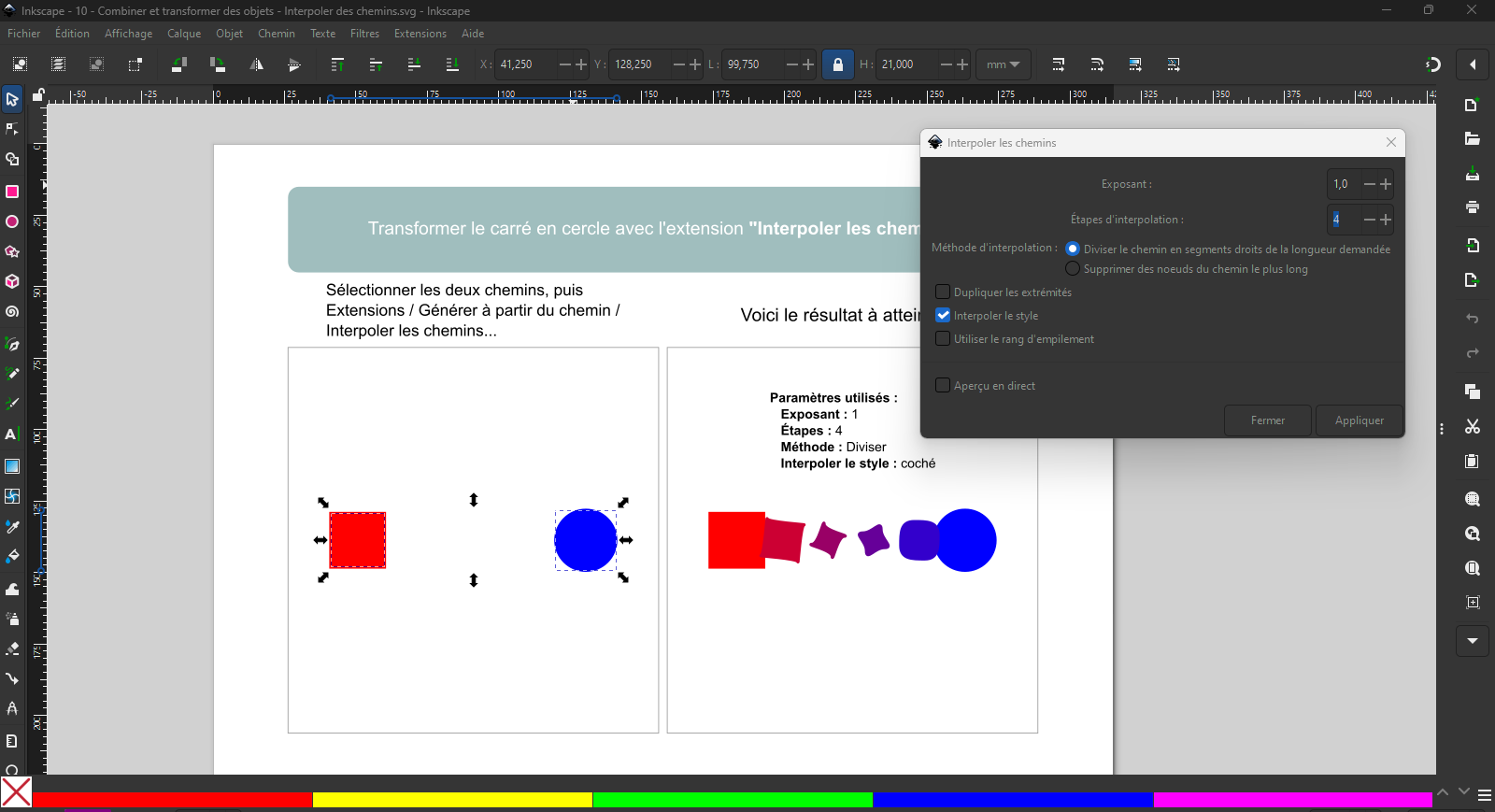
Task: Enable Dupliquer les extrémités checkbox
Action: tap(943, 292)
